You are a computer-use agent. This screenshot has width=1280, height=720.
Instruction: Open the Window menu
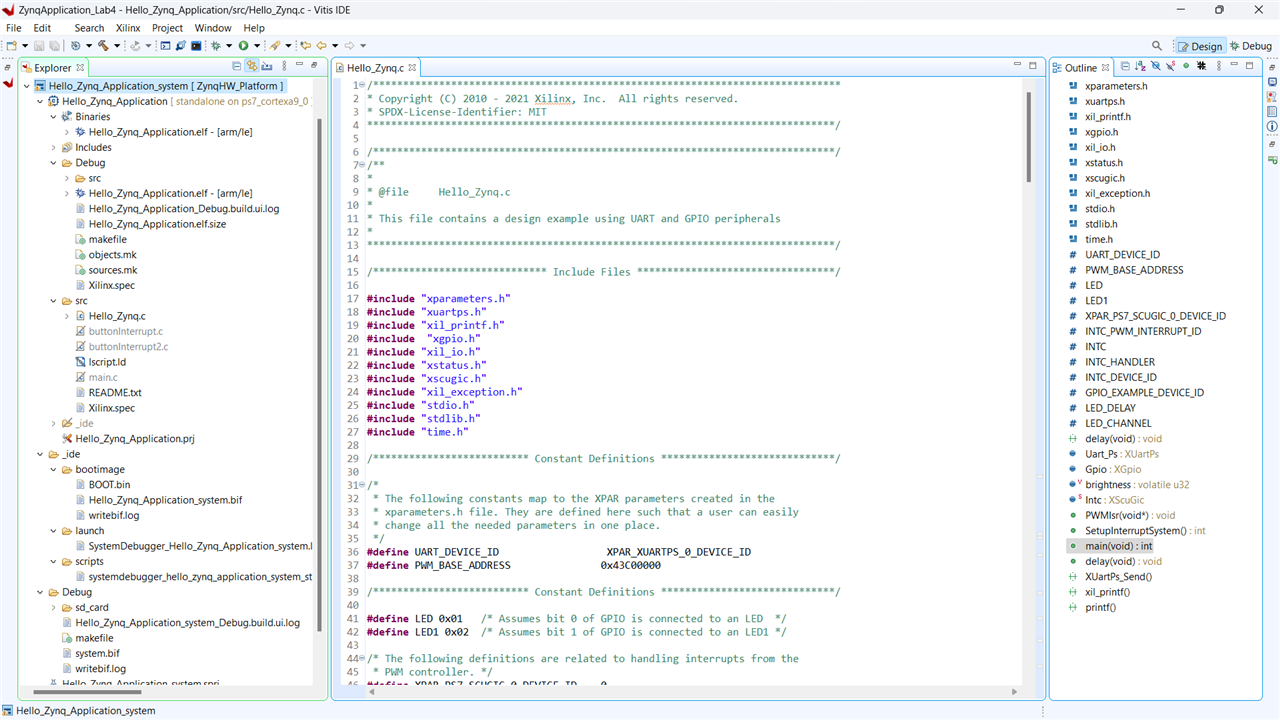[x=213, y=28]
